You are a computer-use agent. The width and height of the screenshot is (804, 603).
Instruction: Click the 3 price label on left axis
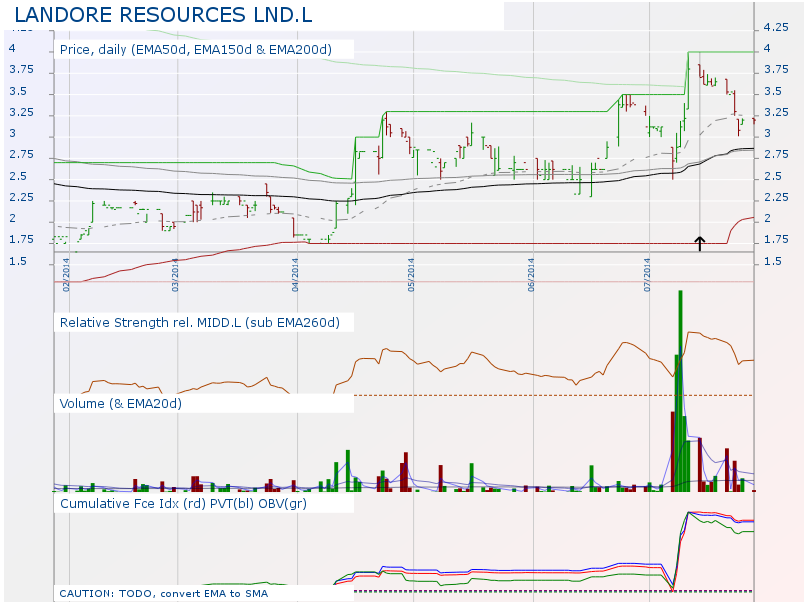tap(12, 133)
